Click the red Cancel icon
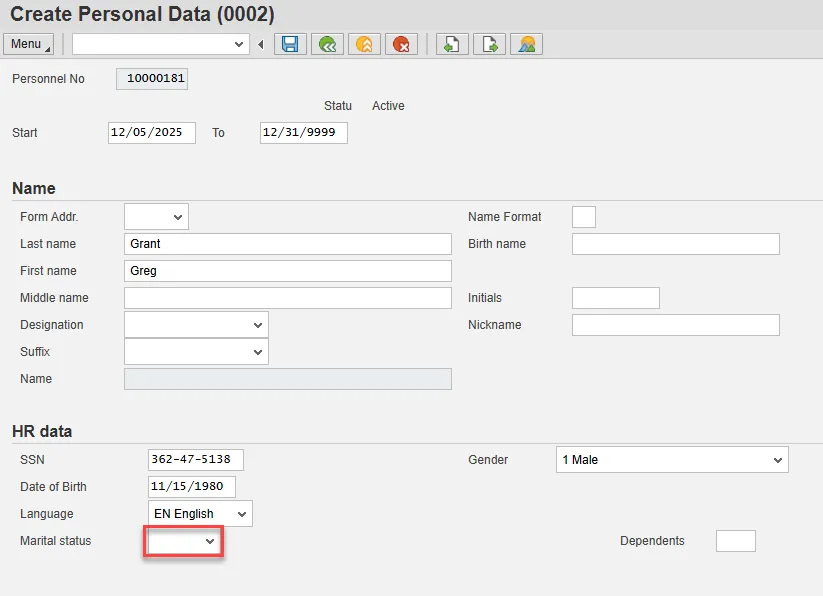Image resolution: width=823 pixels, height=596 pixels. click(x=401, y=44)
